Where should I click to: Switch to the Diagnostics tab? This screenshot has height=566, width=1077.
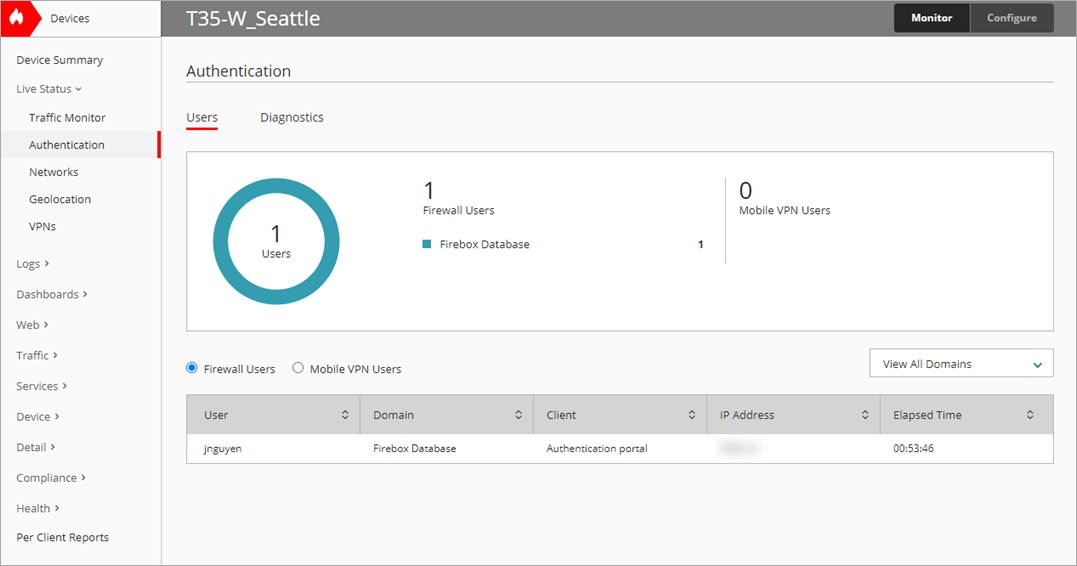click(x=292, y=117)
